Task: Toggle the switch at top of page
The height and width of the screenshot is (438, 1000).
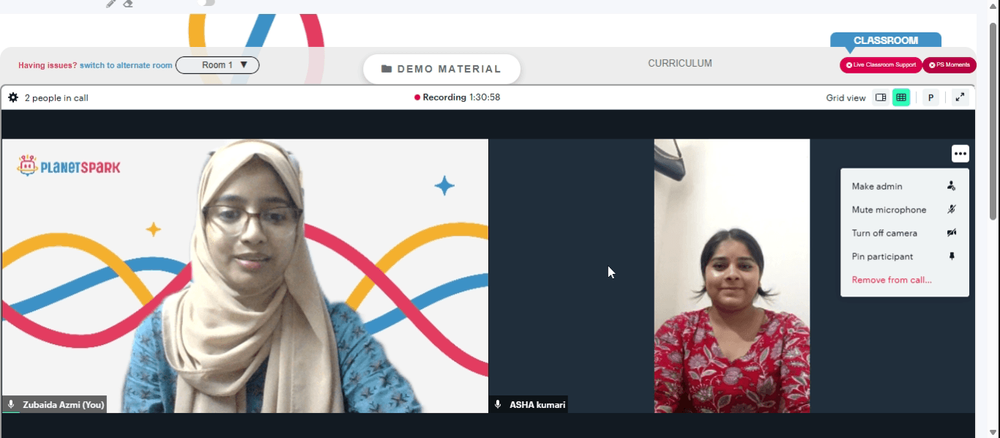Action: (x=206, y=3)
